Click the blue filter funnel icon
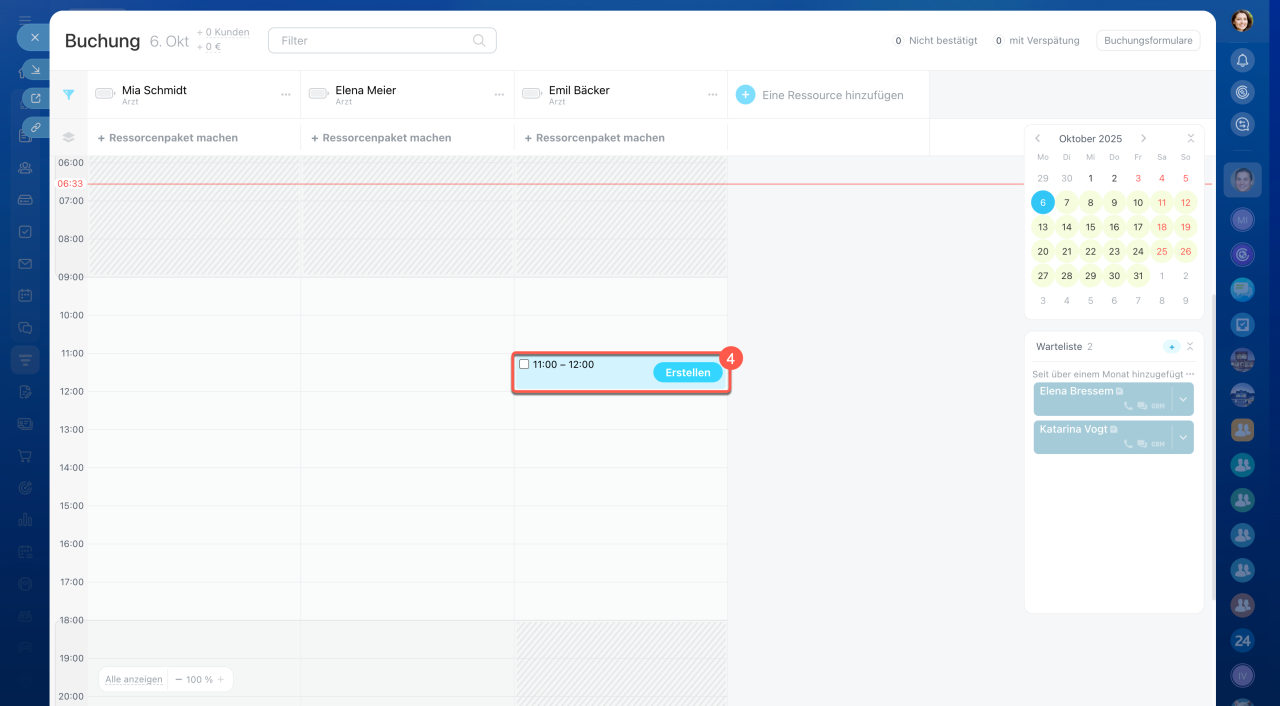Image resolution: width=1280 pixels, height=706 pixels. [x=69, y=95]
